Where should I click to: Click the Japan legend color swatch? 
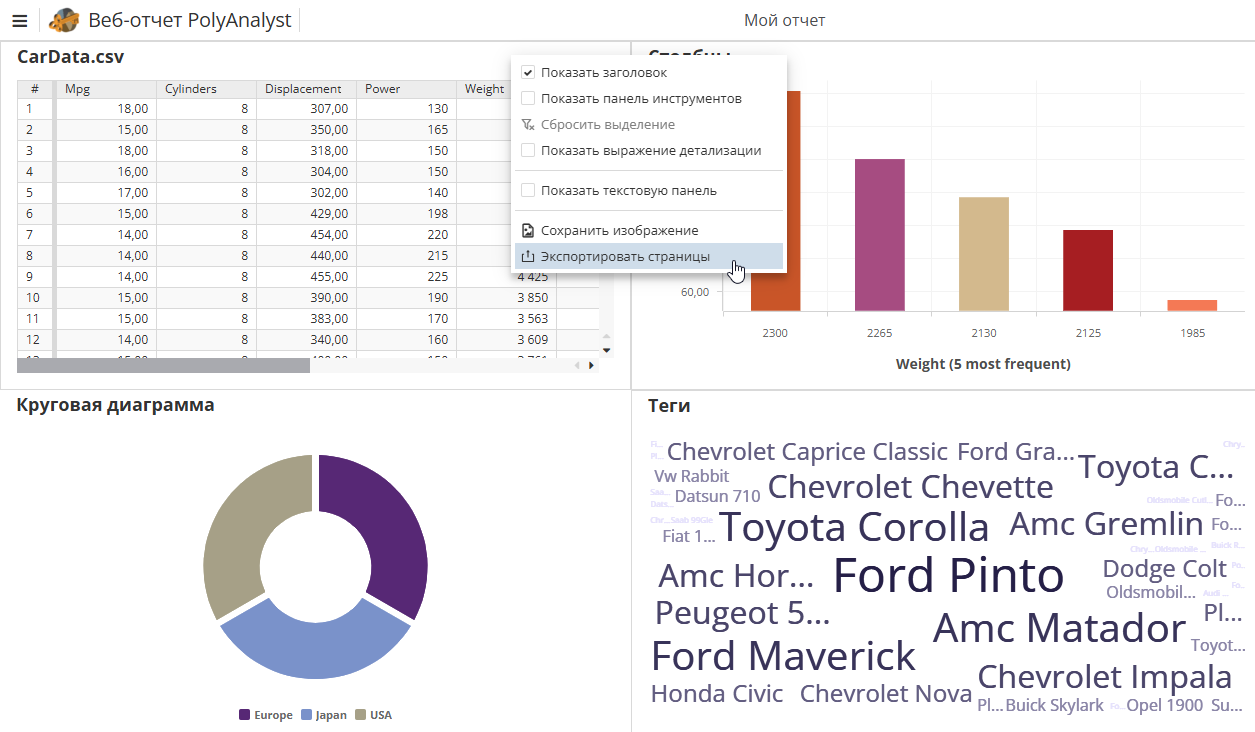[306, 715]
